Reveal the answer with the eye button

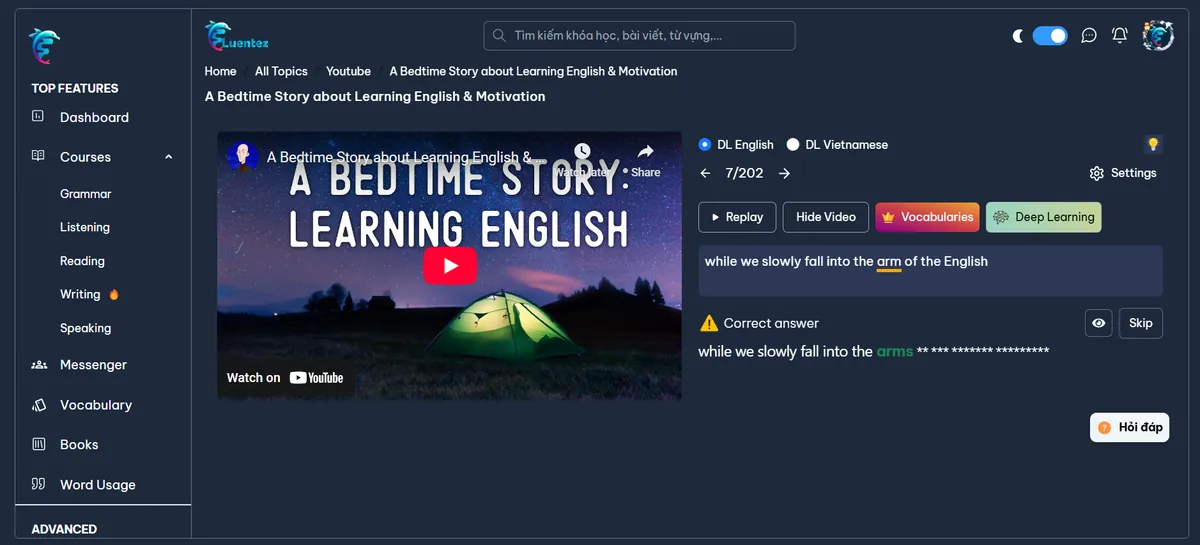1098,323
